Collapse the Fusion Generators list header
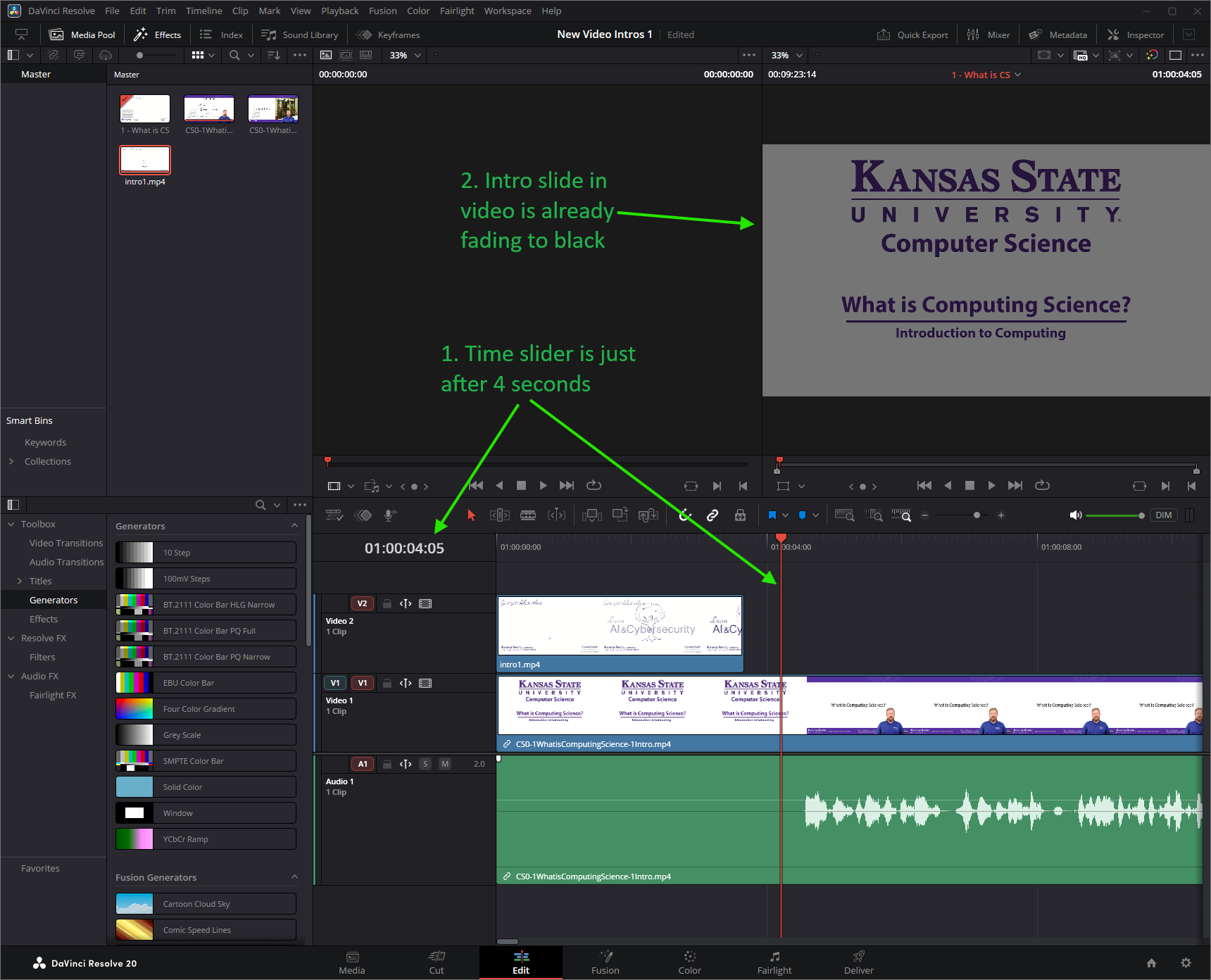The width and height of the screenshot is (1211, 980). (x=294, y=877)
